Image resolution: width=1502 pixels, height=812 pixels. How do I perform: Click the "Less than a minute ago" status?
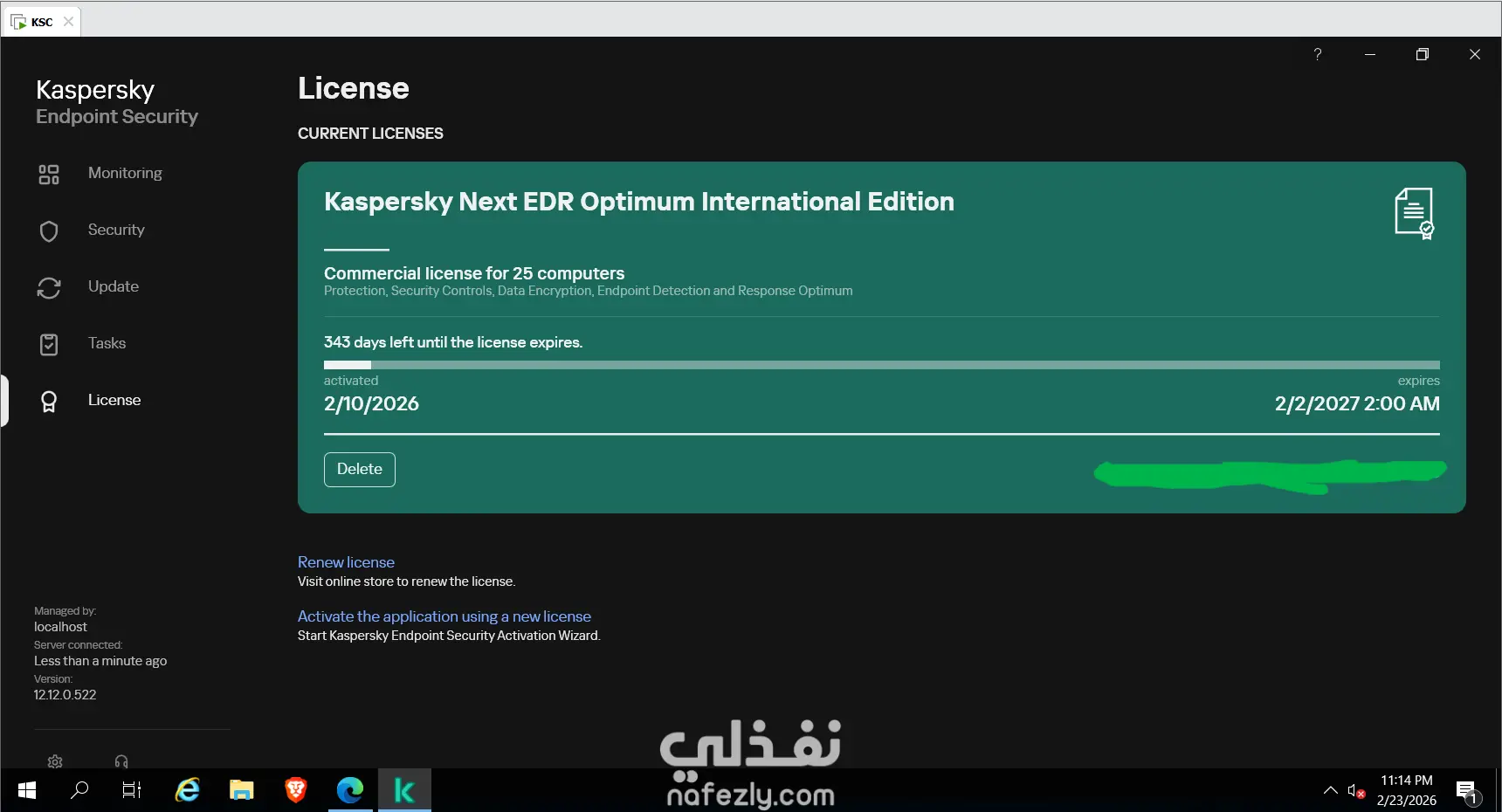pos(100,661)
